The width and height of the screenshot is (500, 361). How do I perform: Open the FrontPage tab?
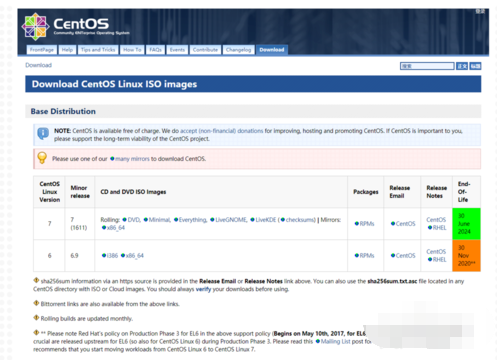(x=42, y=50)
